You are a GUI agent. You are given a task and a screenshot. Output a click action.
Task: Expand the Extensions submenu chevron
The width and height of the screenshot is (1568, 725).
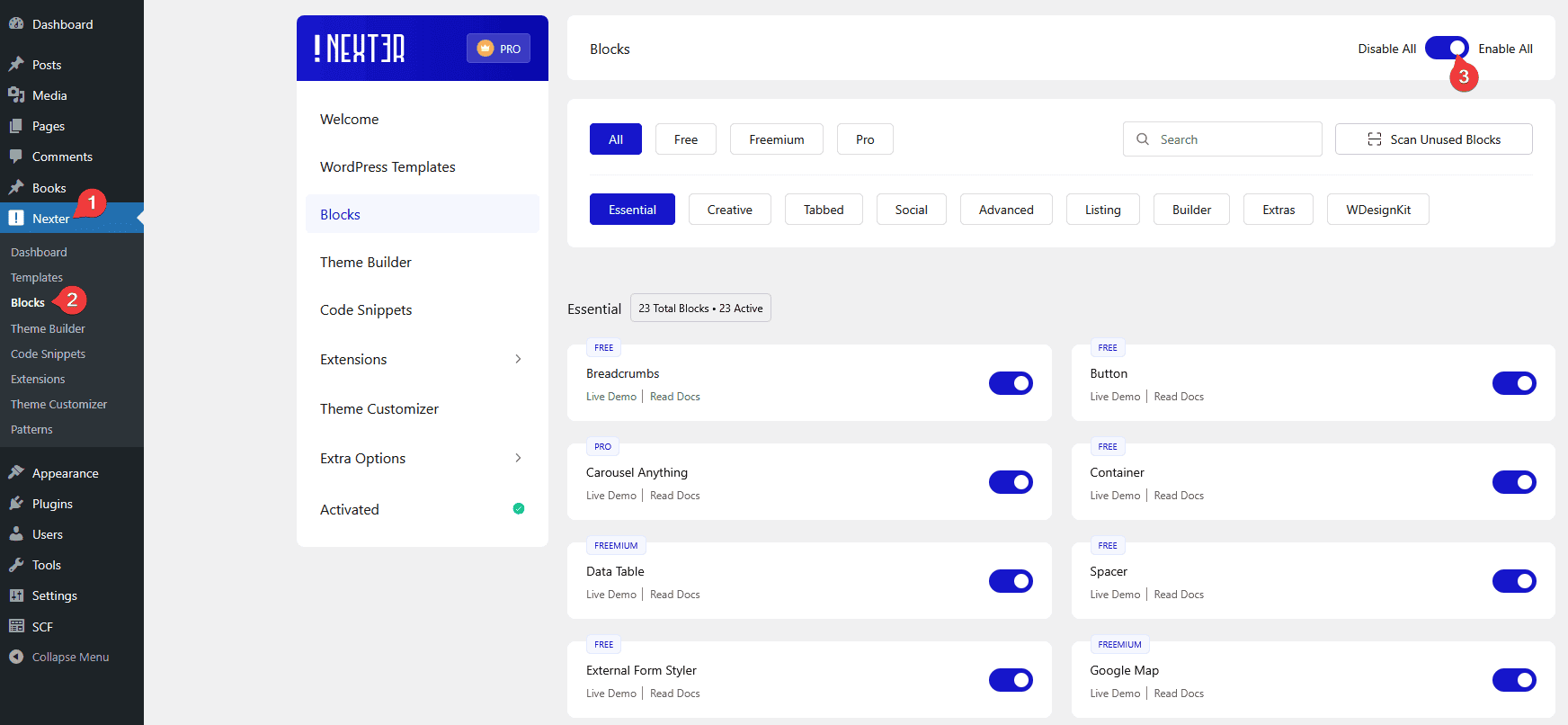pos(518,359)
